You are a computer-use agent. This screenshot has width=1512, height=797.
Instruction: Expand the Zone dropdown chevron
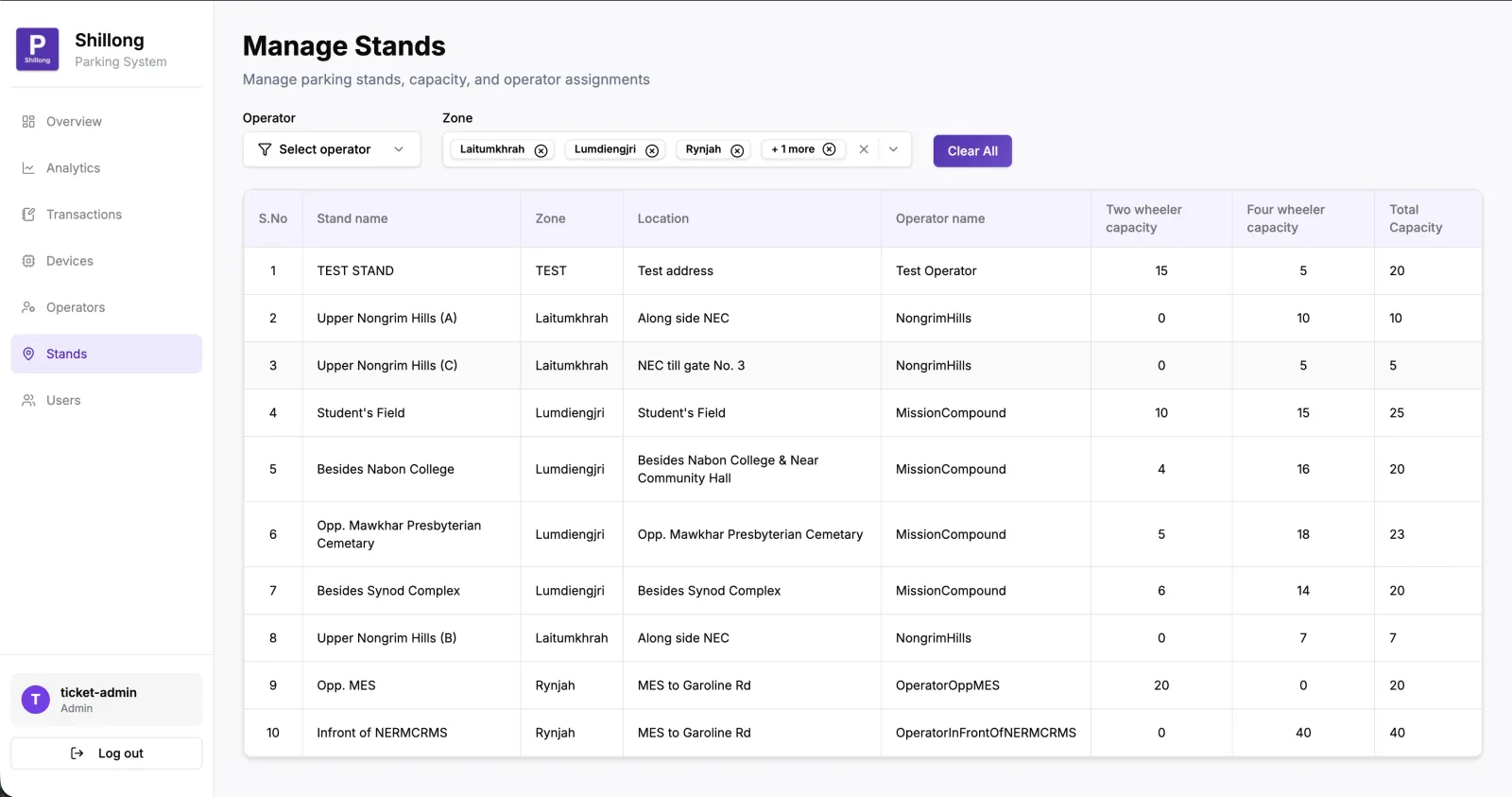(893, 149)
